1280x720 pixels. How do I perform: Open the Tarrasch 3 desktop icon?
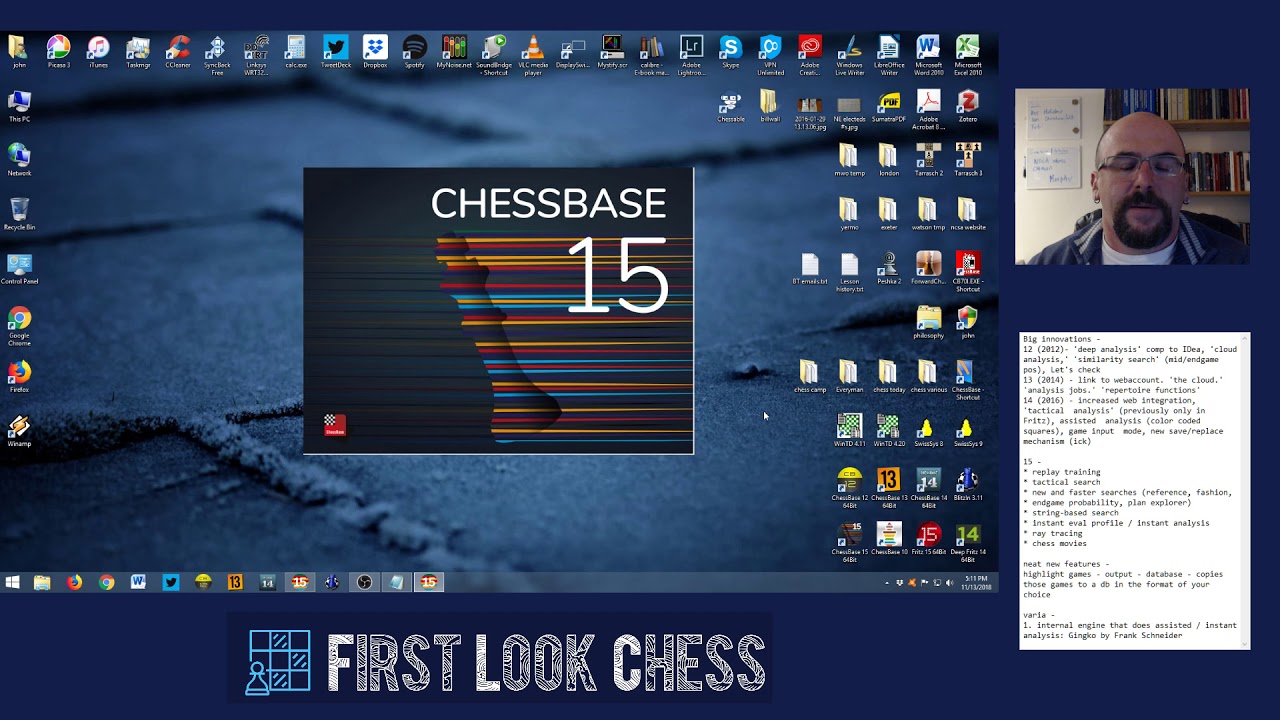pyautogui.click(x=967, y=160)
